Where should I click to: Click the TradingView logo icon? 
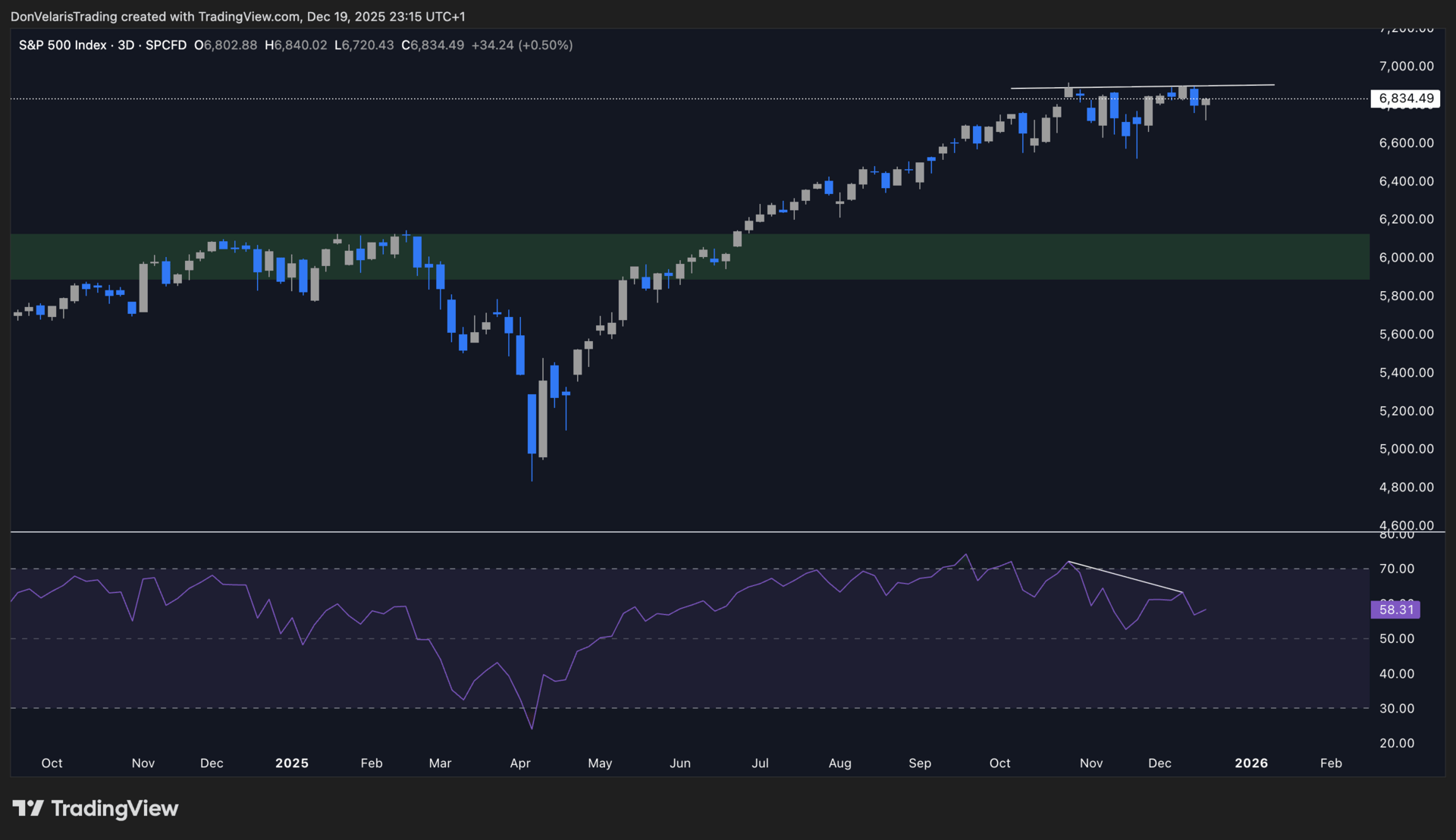point(29,808)
